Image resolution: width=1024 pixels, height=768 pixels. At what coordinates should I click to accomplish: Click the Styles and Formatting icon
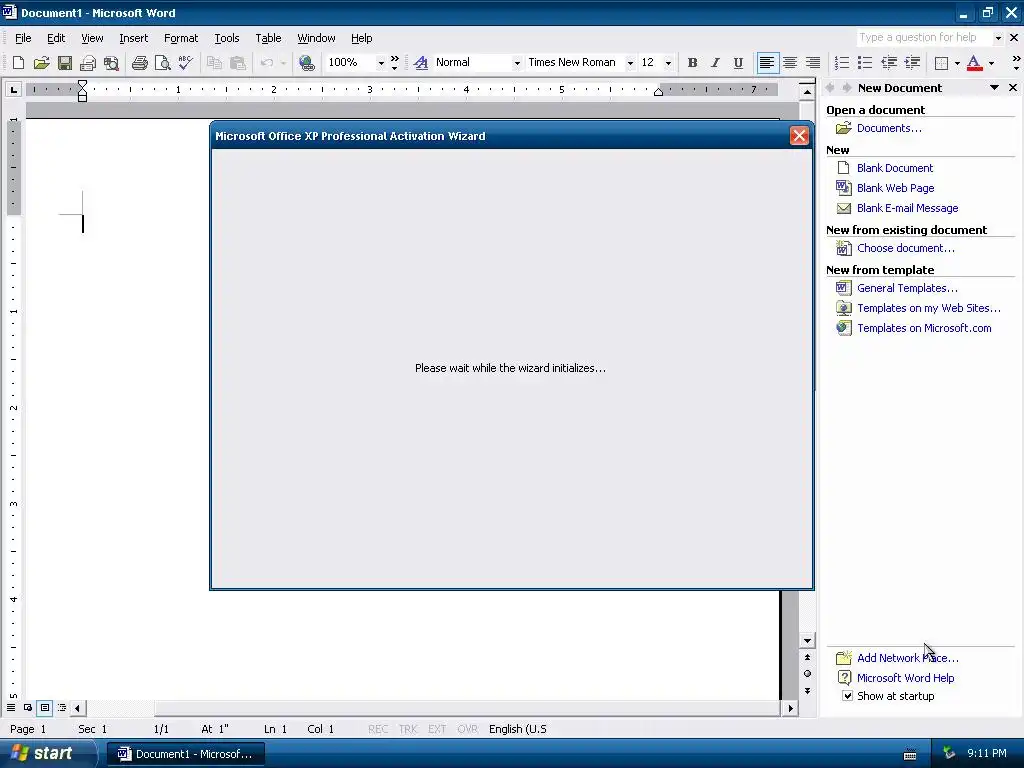point(421,63)
